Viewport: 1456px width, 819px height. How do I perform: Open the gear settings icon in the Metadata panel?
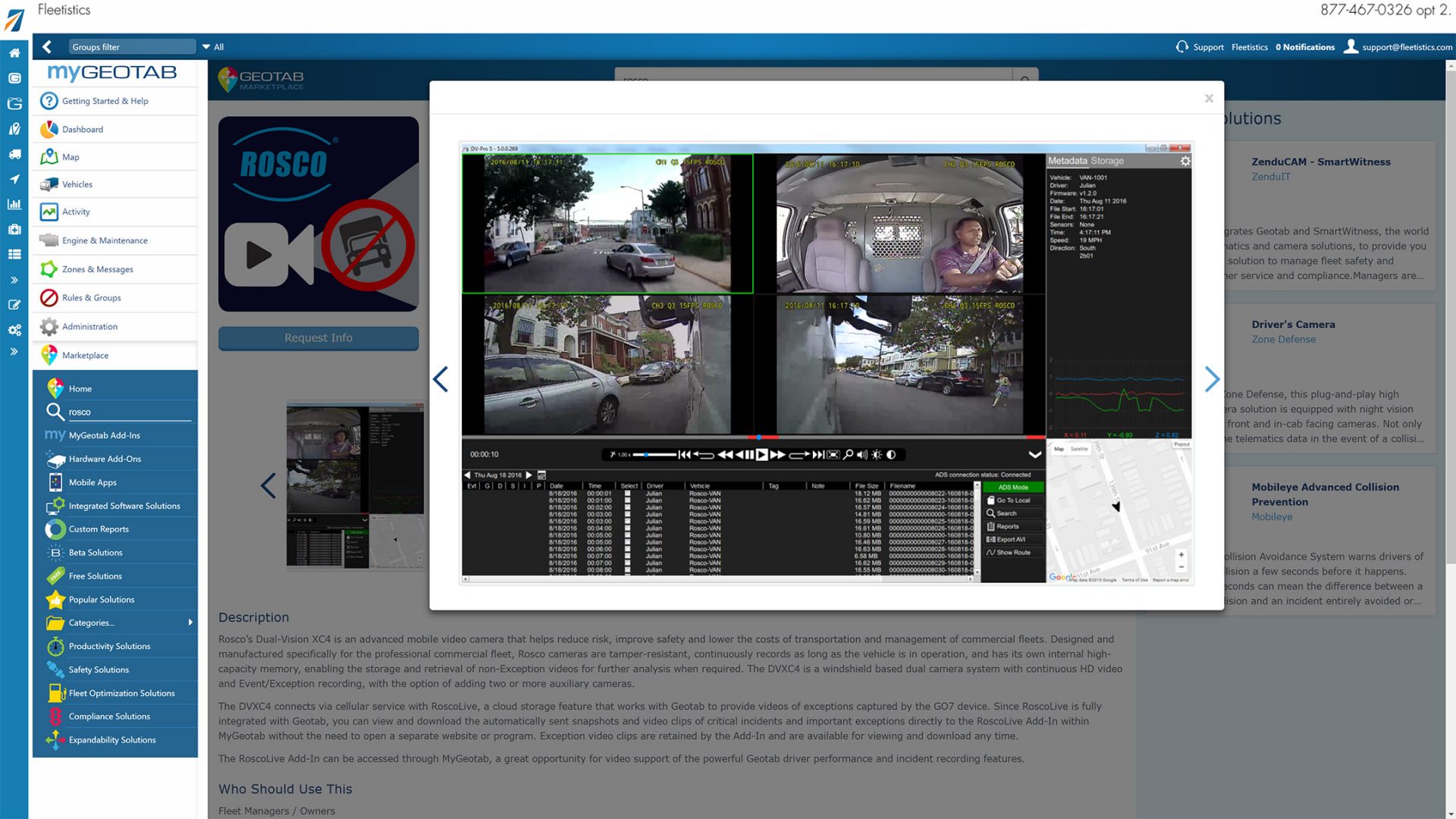pos(1186,161)
